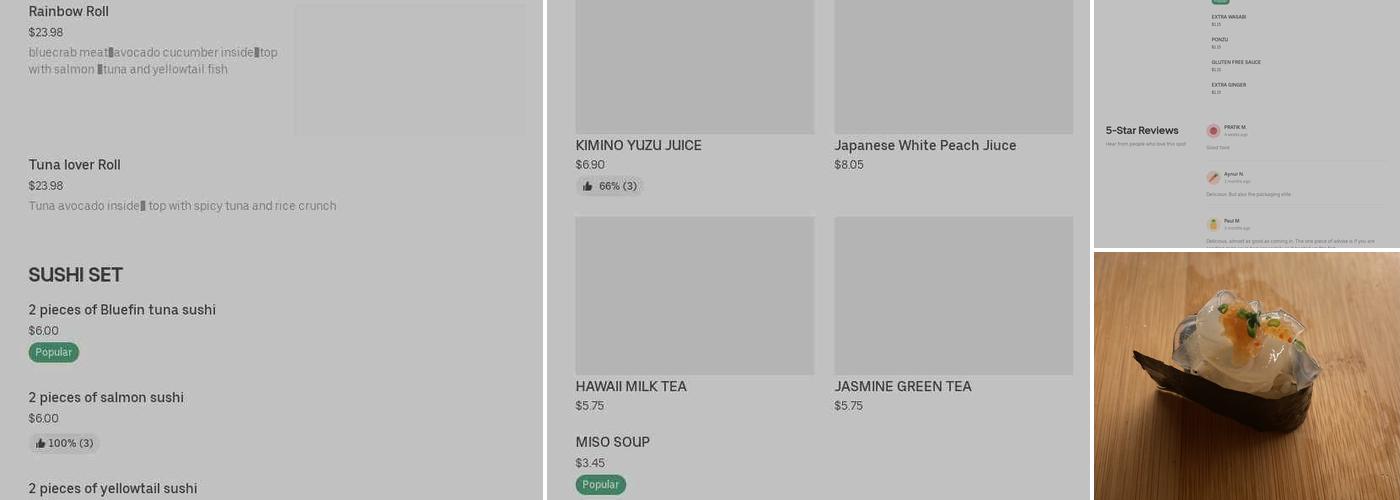Open the Rainbow Roll image placeholder
The width and height of the screenshot is (1400, 500).
(409, 70)
